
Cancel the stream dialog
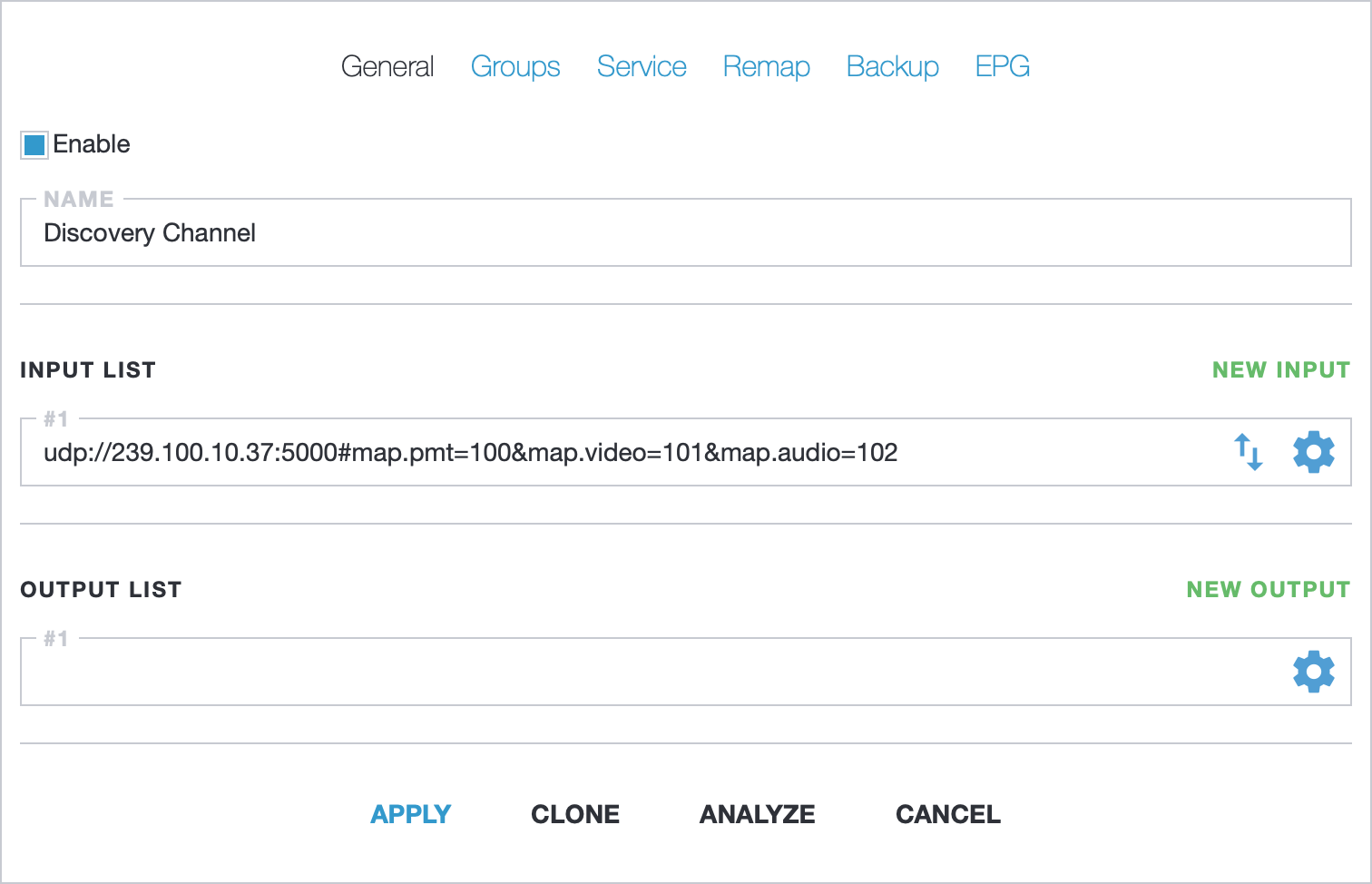click(x=948, y=814)
